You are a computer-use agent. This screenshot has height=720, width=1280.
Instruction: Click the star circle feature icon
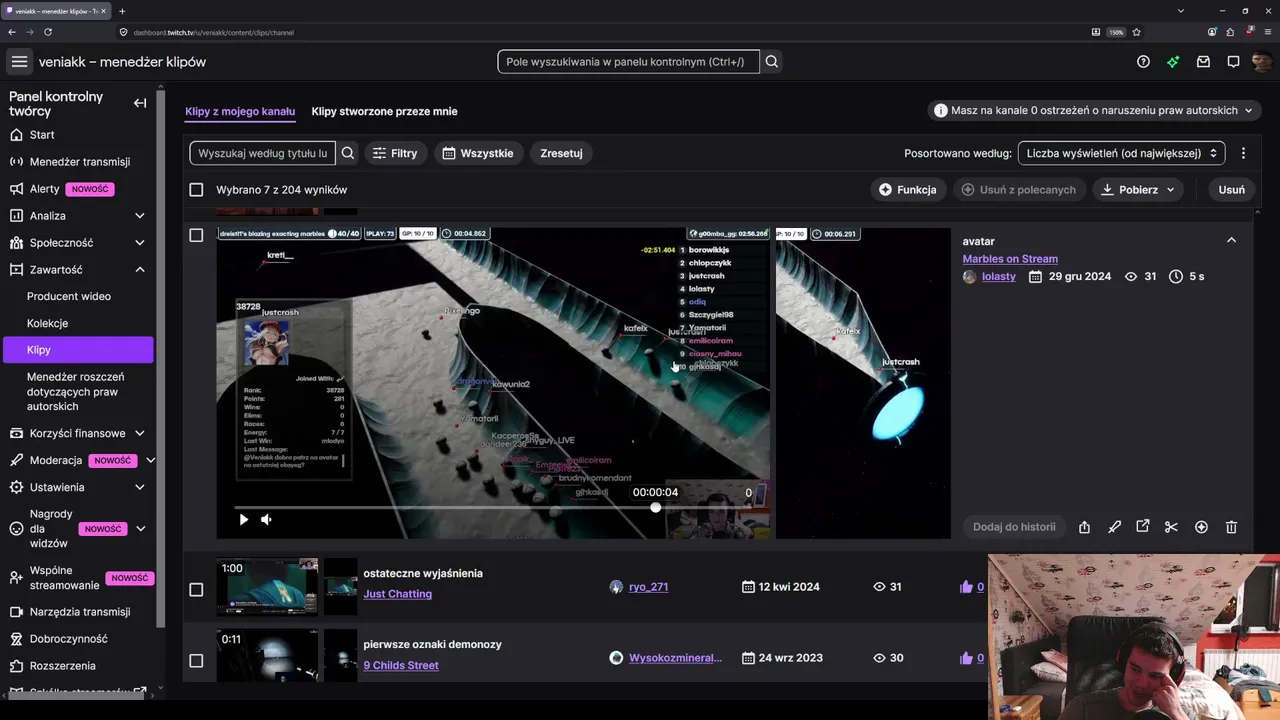1201,527
